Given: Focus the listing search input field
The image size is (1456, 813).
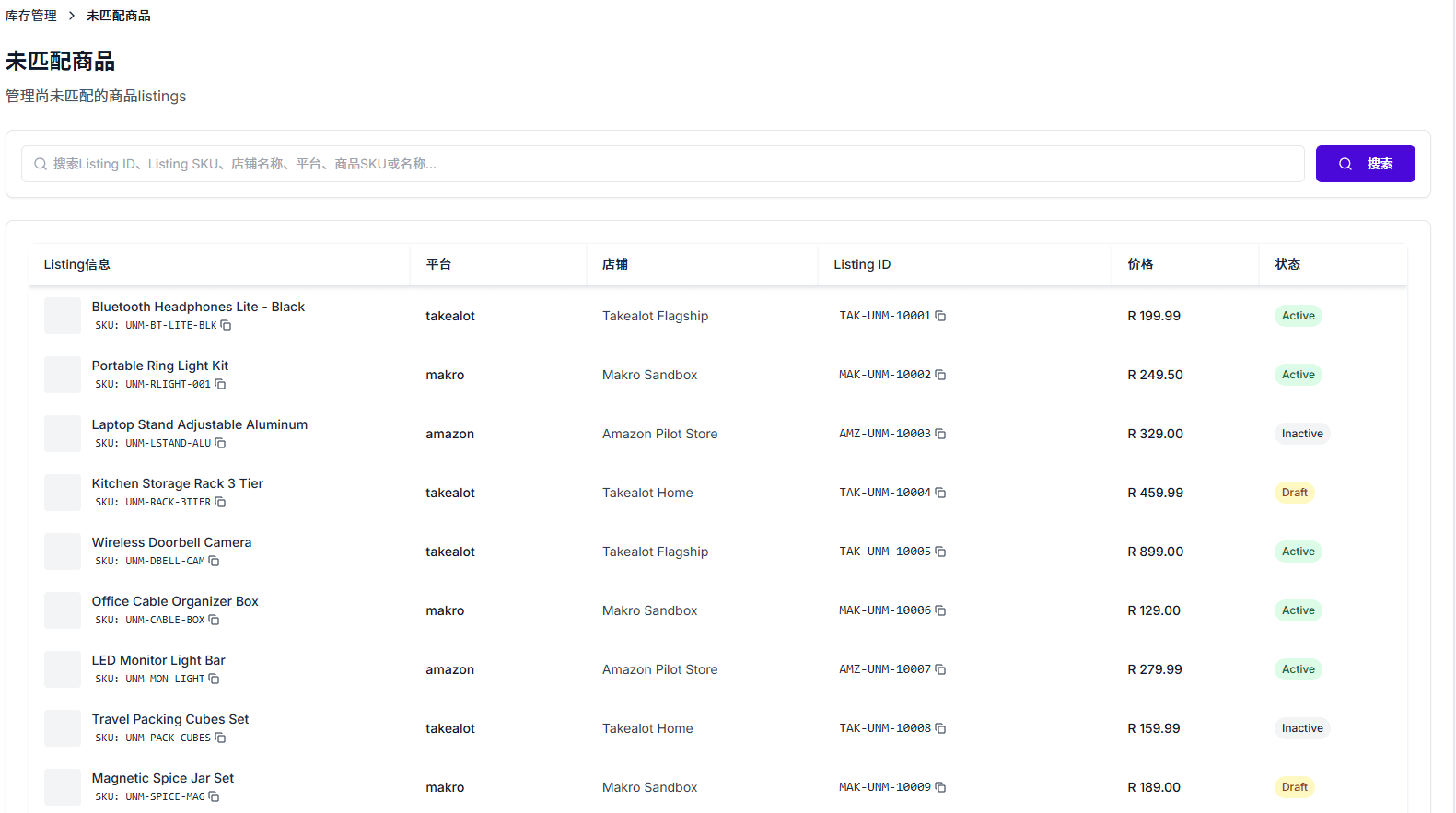Looking at the screenshot, I should (x=663, y=164).
